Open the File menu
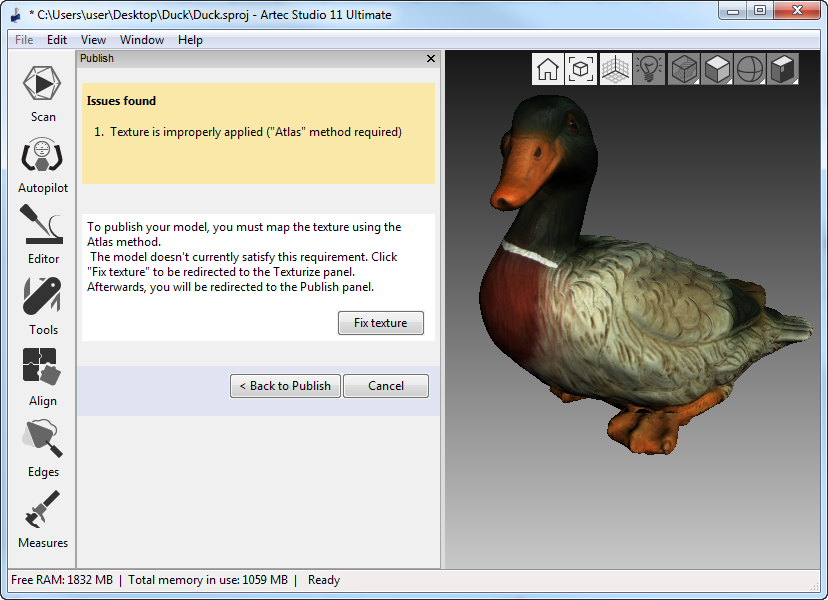 click(24, 40)
